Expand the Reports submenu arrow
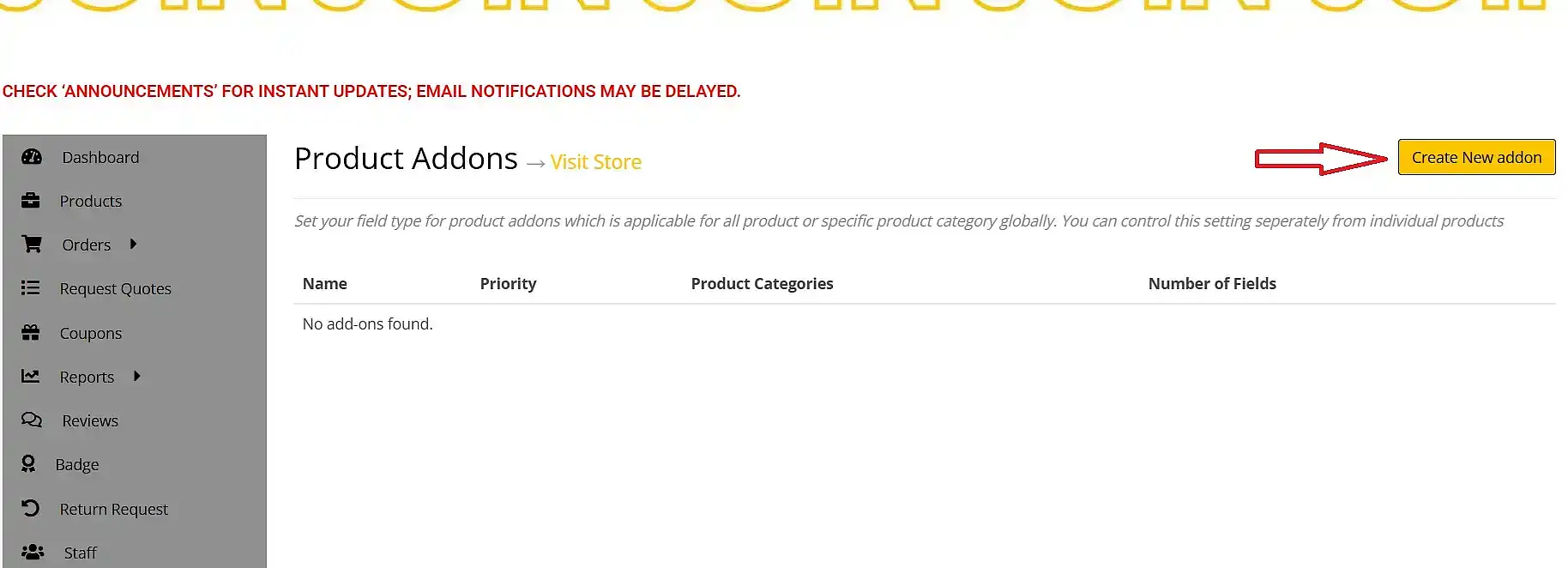Image resolution: width=1568 pixels, height=568 pixels. 136,377
